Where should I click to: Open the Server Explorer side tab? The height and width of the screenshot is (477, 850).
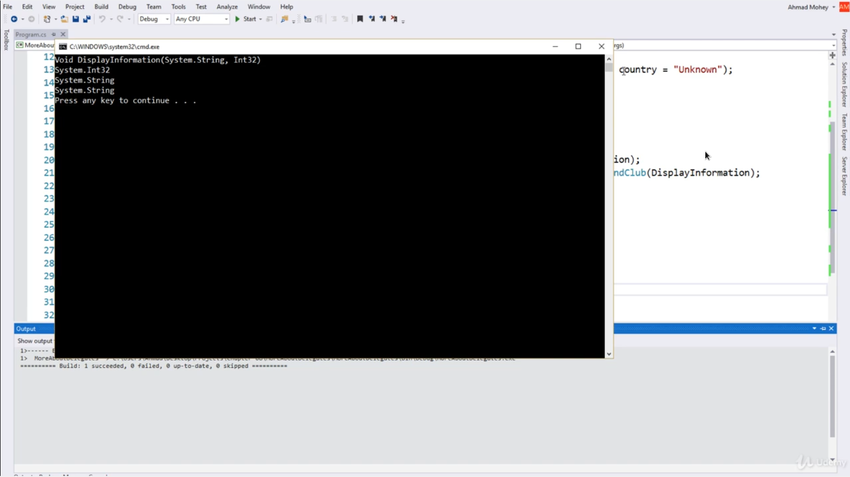[844, 176]
